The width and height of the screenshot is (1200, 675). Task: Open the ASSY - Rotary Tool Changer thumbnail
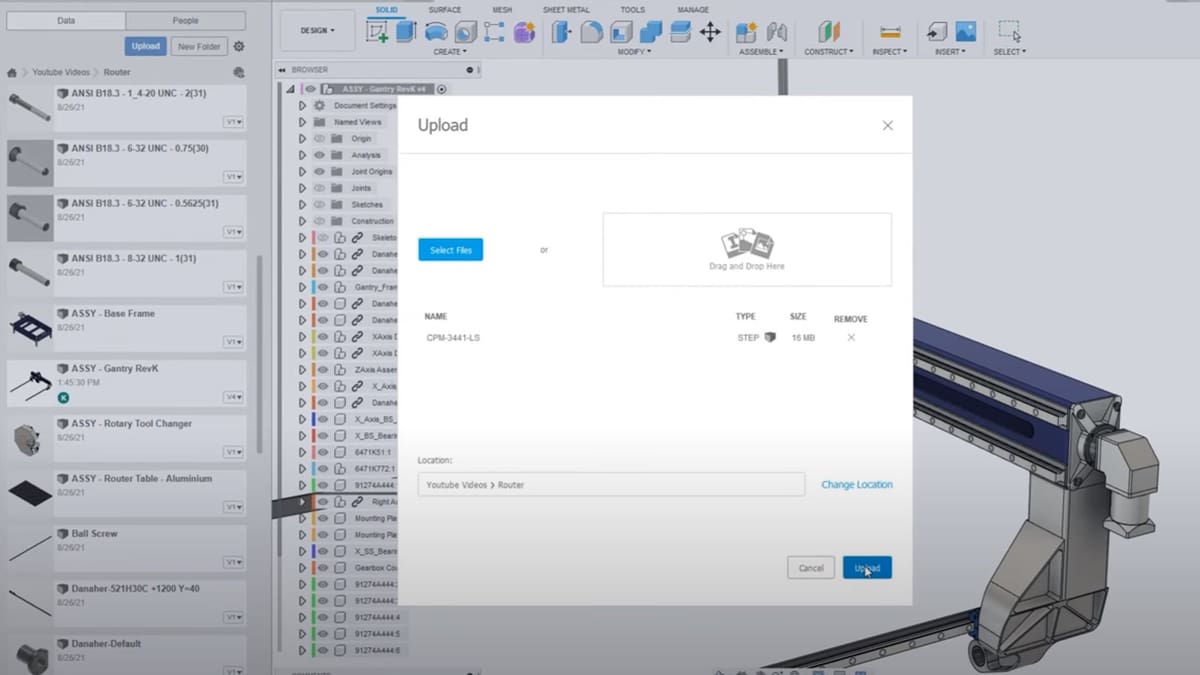click(x=30, y=438)
